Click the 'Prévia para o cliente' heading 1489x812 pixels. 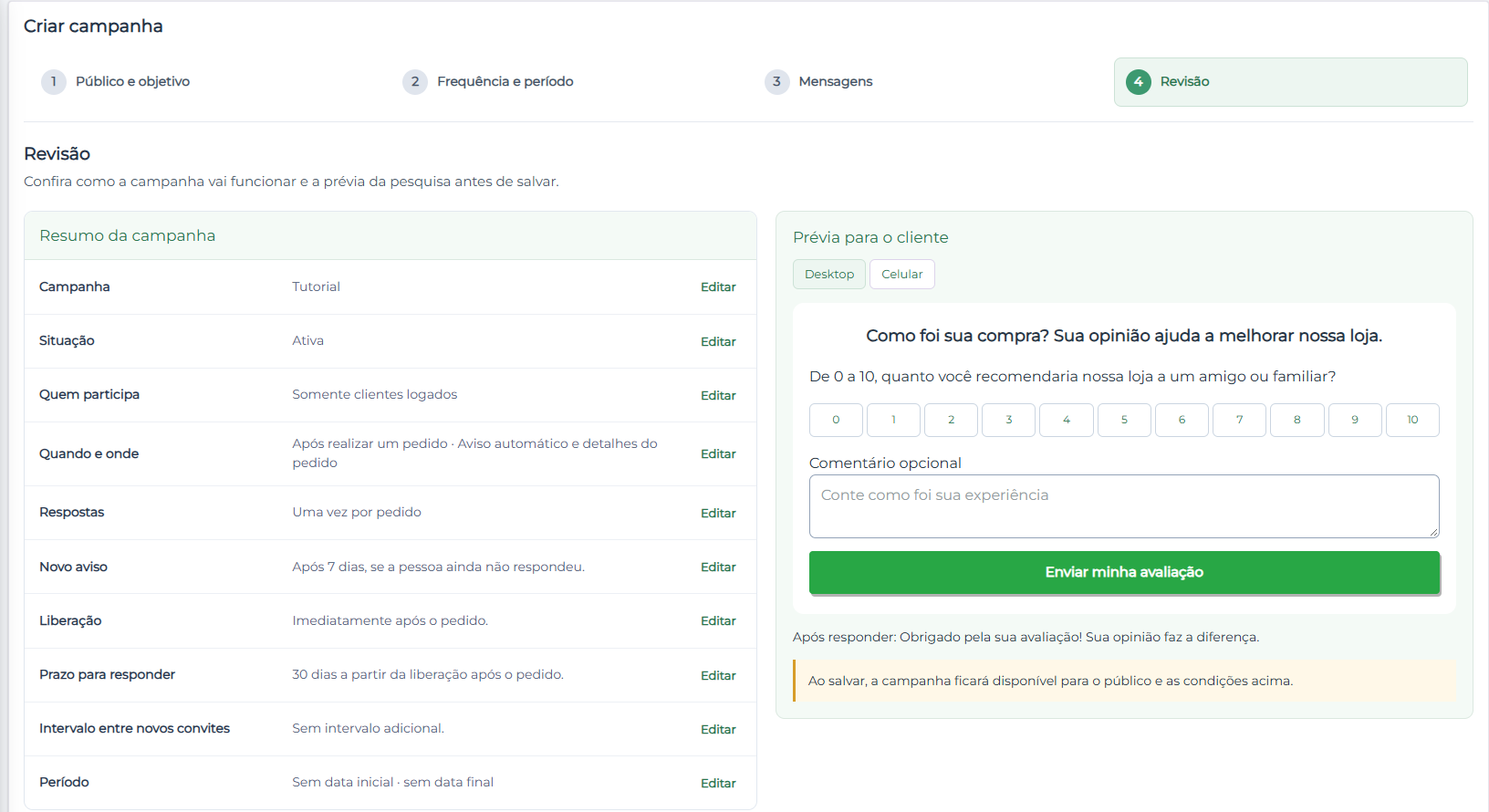[x=870, y=237]
